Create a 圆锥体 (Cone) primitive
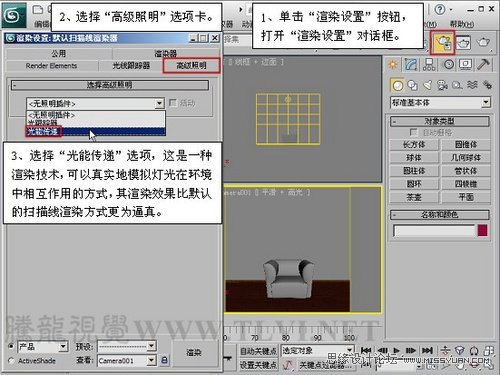 tap(466, 145)
